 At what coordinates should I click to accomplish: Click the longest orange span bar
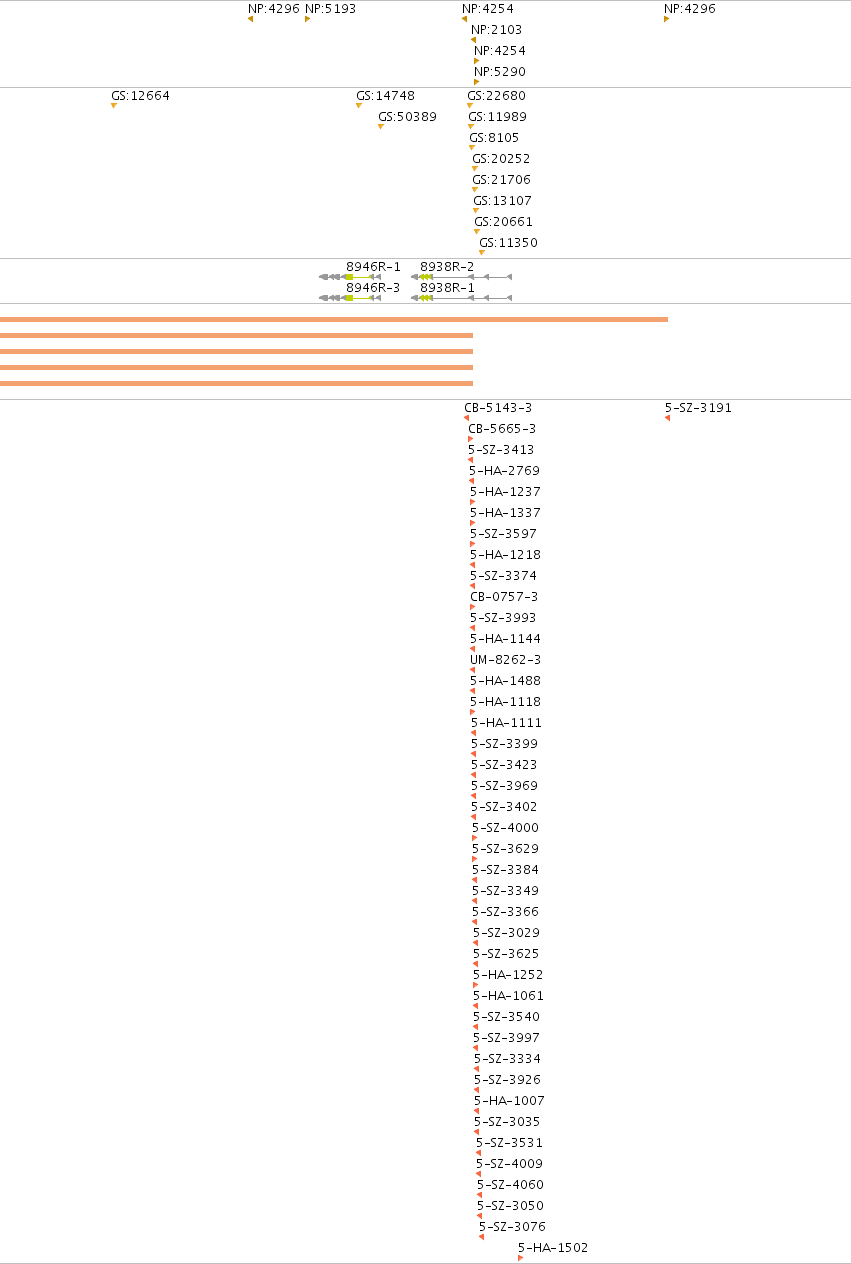334,320
